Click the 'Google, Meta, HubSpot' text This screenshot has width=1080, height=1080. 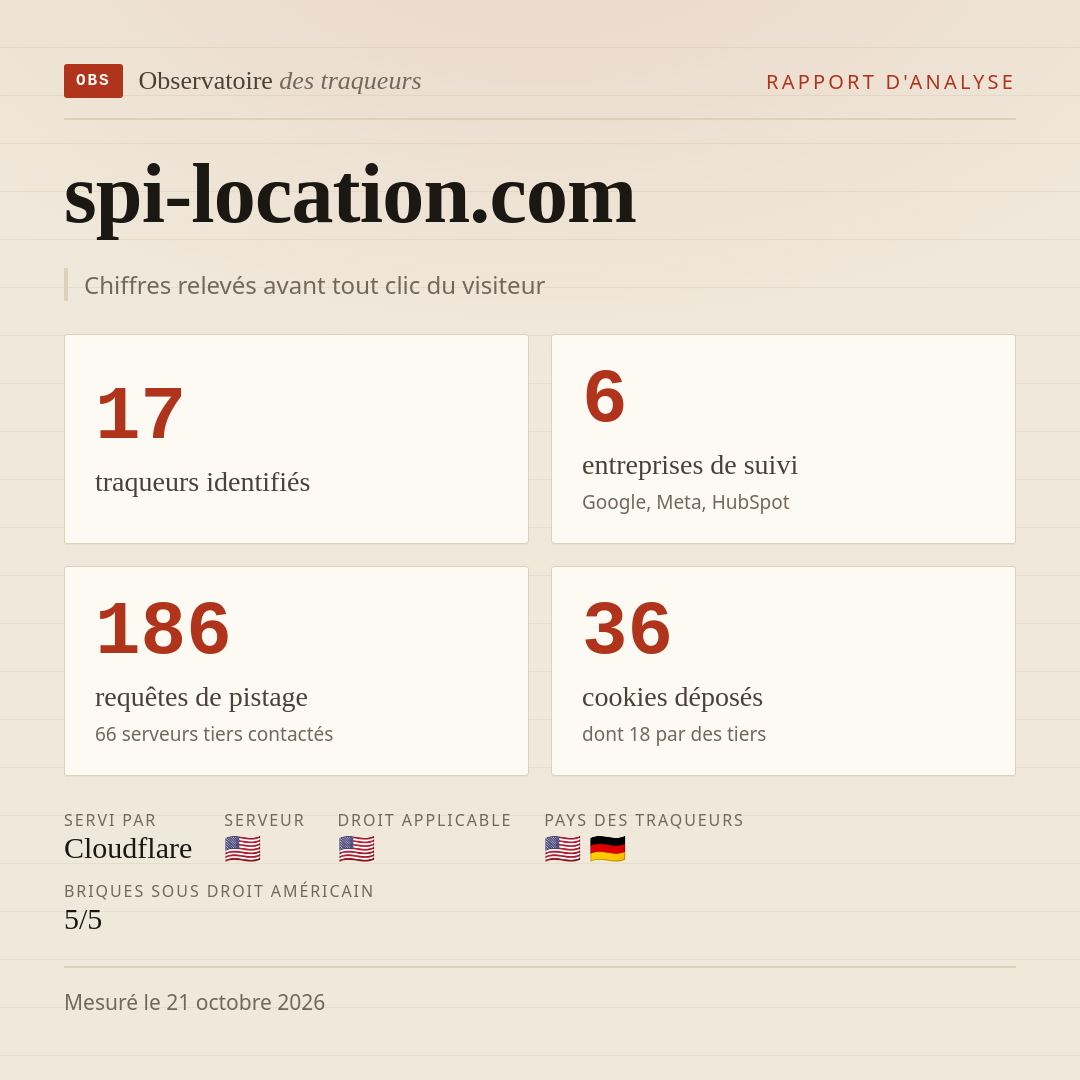pyautogui.click(x=685, y=502)
